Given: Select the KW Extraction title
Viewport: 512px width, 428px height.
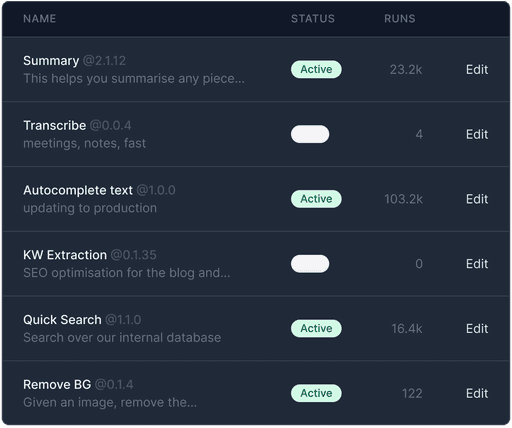Looking at the screenshot, I should (x=65, y=255).
